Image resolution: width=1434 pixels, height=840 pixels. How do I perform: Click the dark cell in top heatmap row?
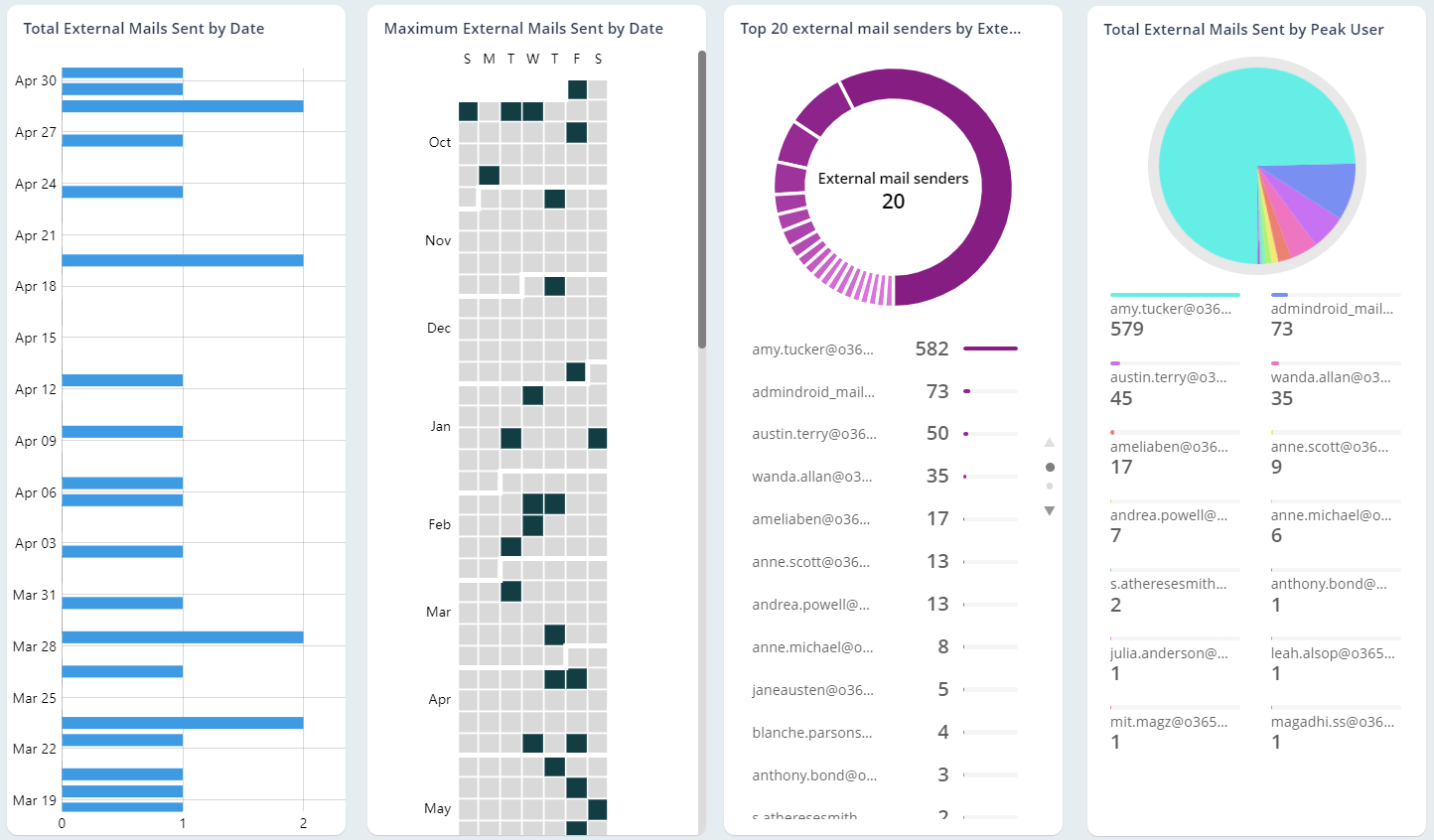[x=577, y=89]
